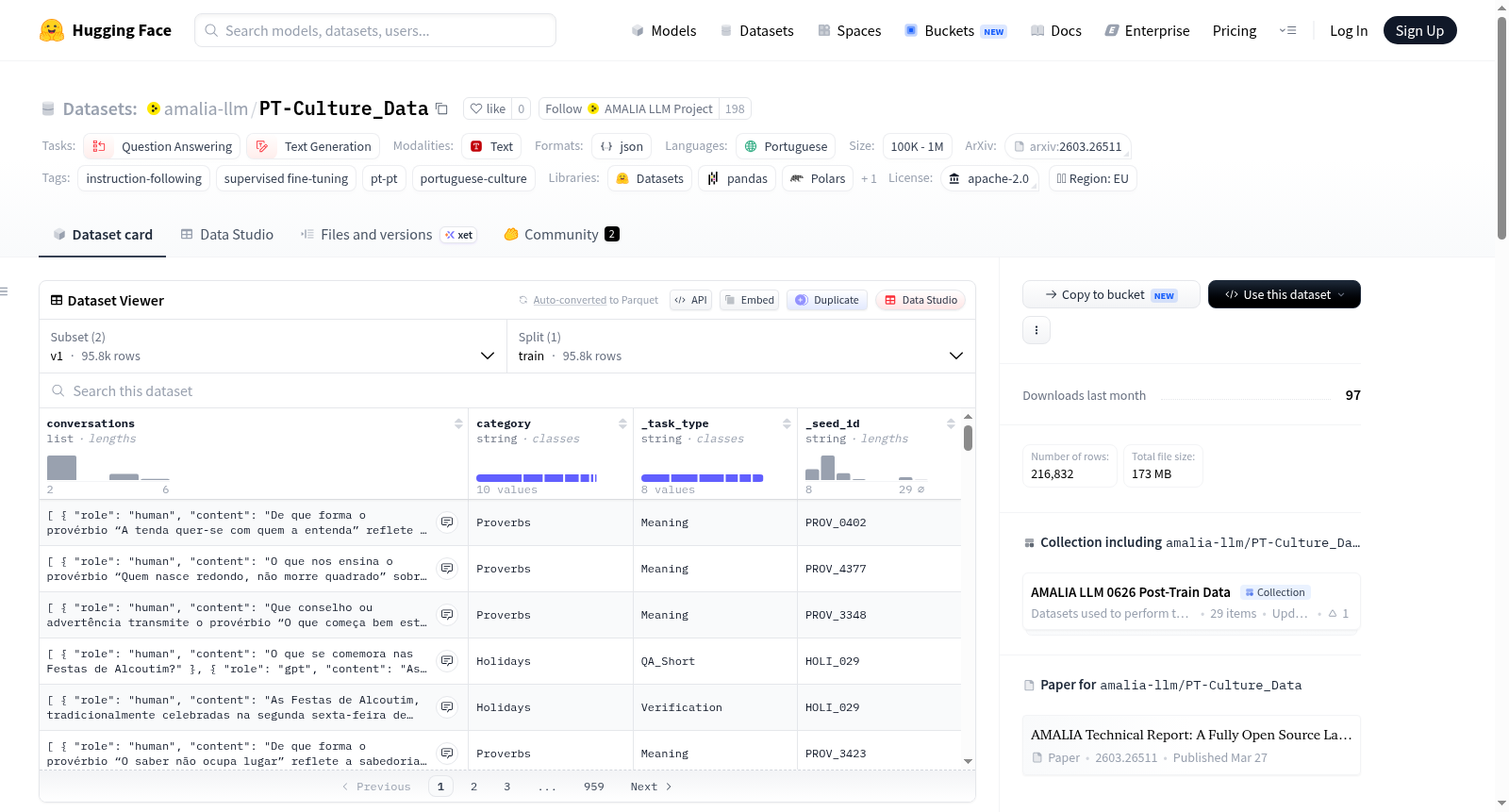Focus the Search models, datasets, users field
Screen dimensions: 1509x812
point(375,30)
